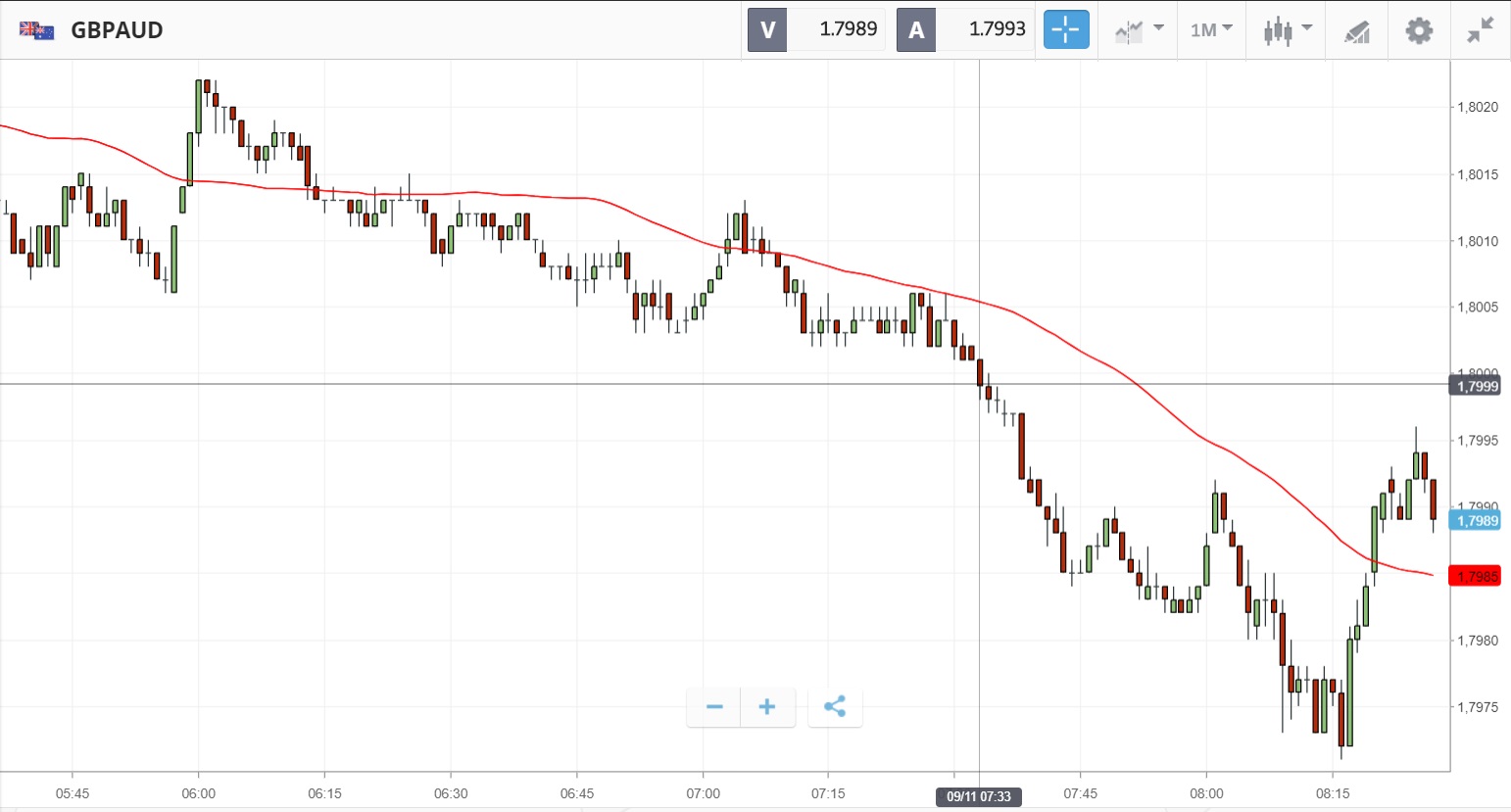The height and width of the screenshot is (812, 1511).
Task: Click the A buy button
Action: 916,30
